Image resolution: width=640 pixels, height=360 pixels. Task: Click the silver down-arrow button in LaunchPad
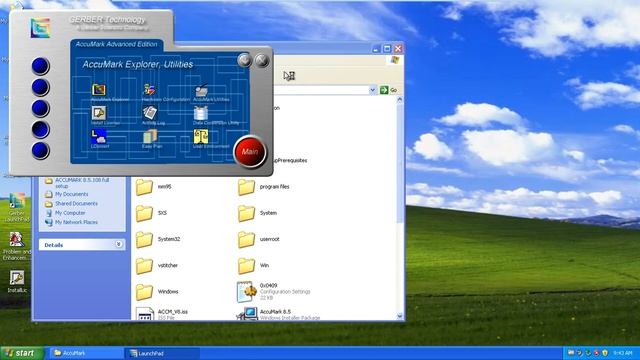244,60
